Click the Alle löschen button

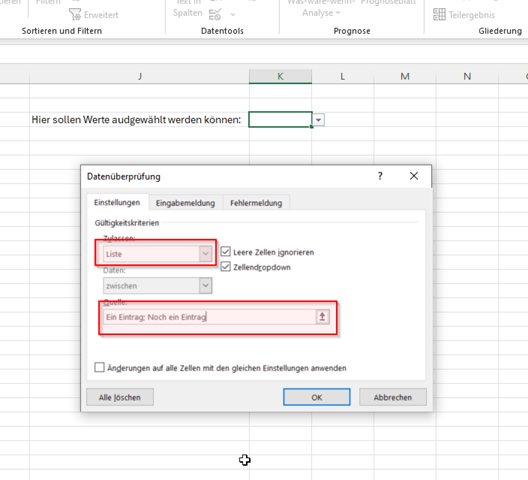point(120,397)
